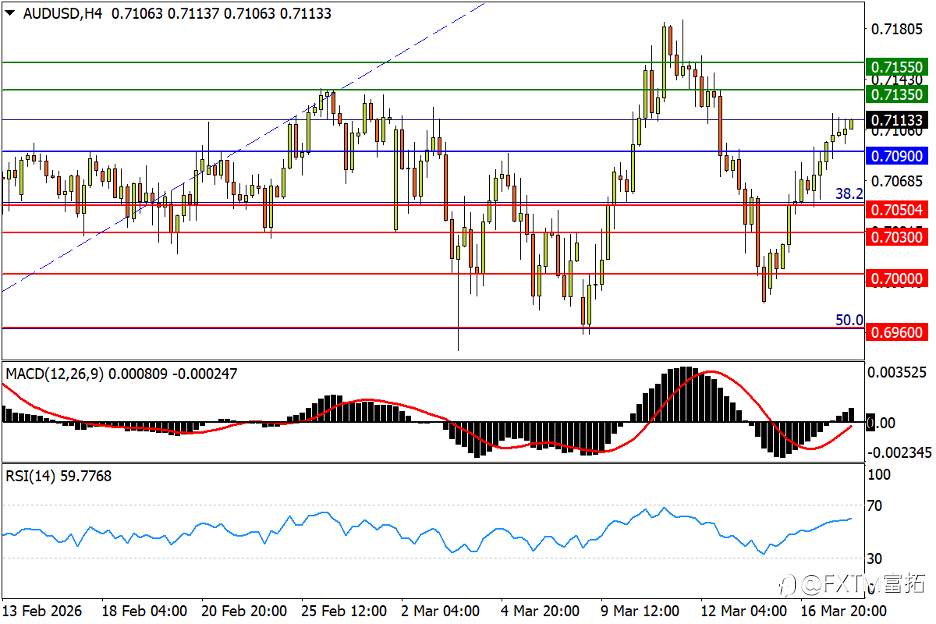Select the MACD scale value 0.003525
Viewport: 936px width, 624px height.
tap(897, 373)
